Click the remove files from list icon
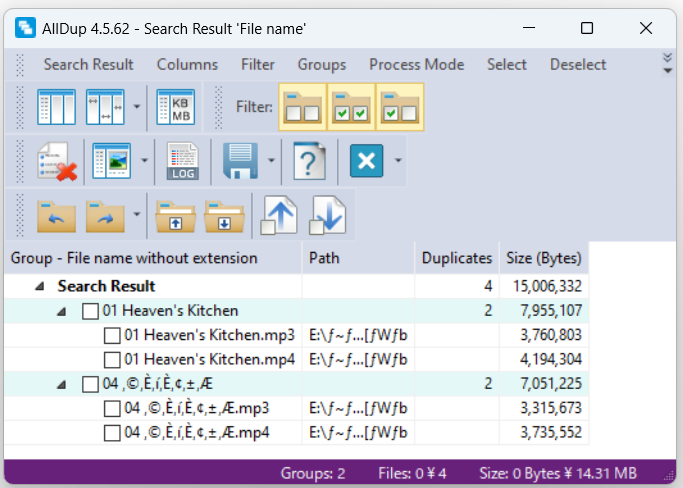Image resolution: width=683 pixels, height=488 pixels. pyautogui.click(x=57, y=161)
